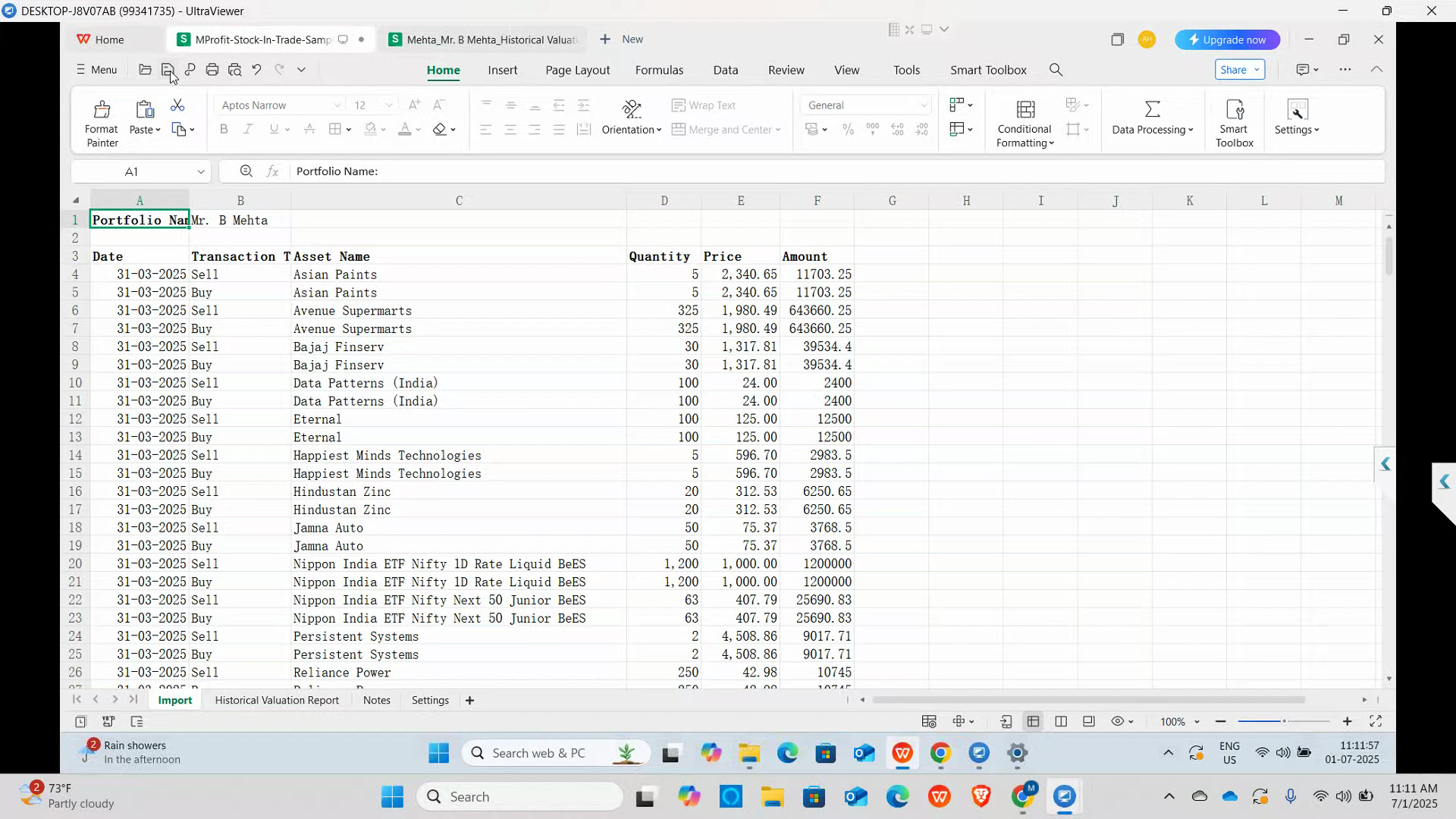This screenshot has width=1456, height=819.
Task: Click insert function fx icon
Action: click(x=273, y=171)
